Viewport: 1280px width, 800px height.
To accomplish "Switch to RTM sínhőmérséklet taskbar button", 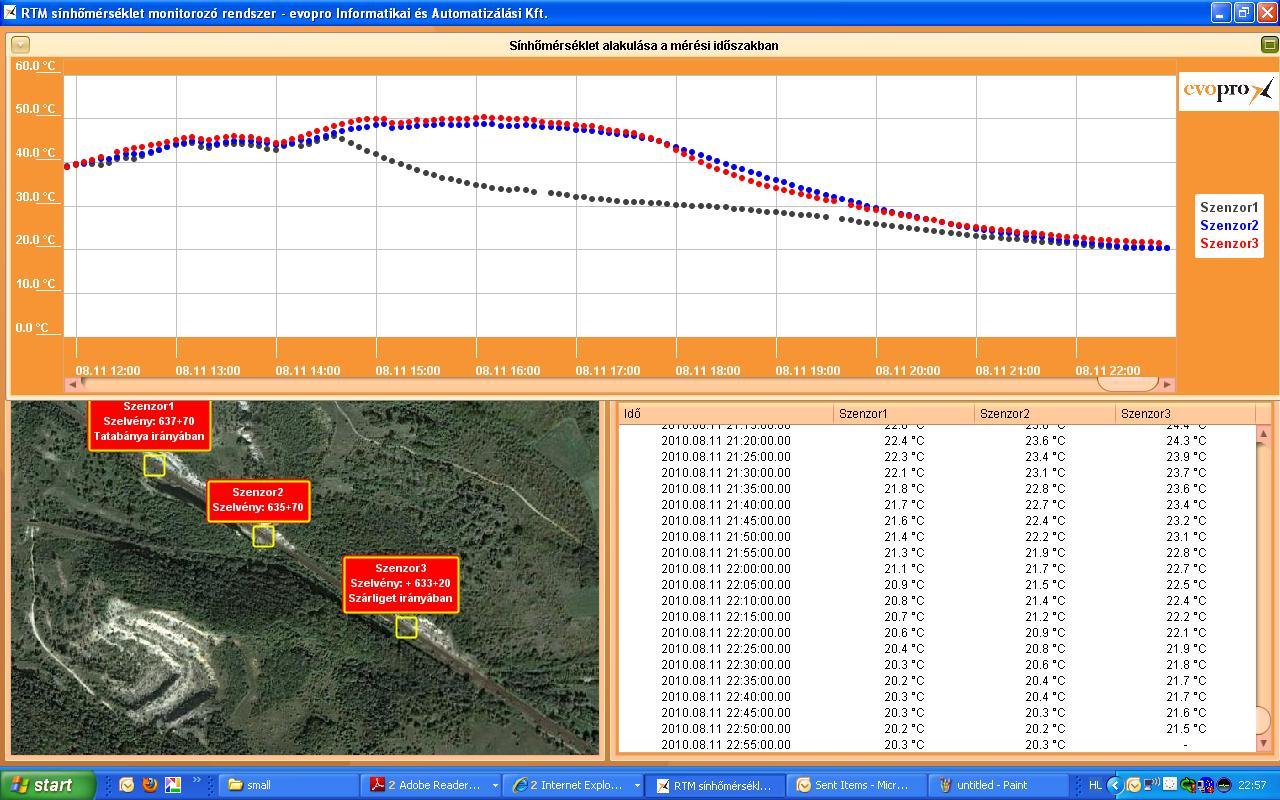I will pyautogui.click(x=715, y=785).
